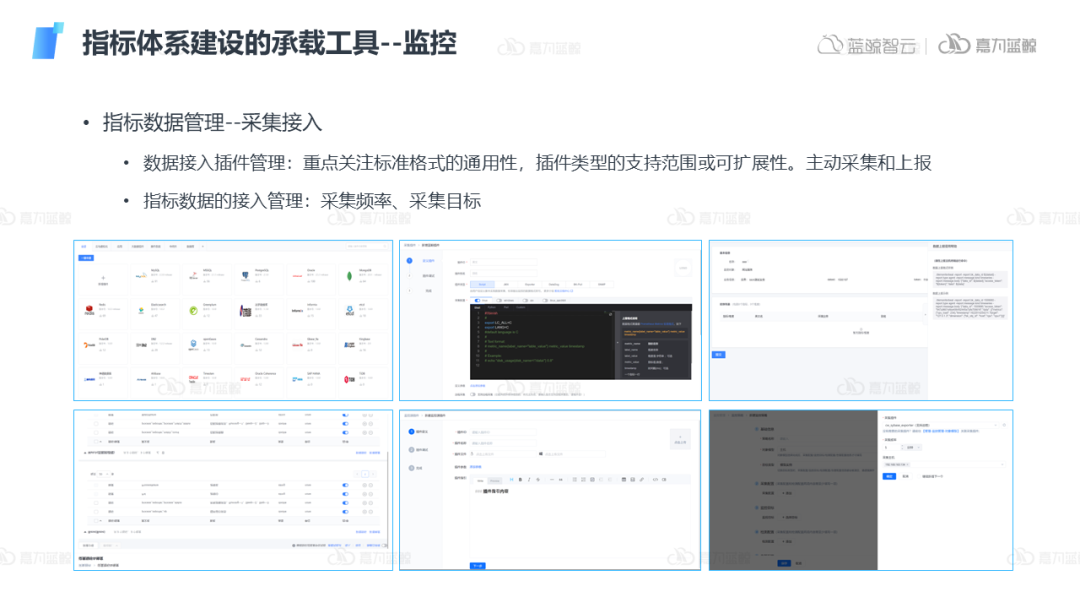Switch code editor to Perl tab
Screen dimensions: 1080x608
(506, 307)
